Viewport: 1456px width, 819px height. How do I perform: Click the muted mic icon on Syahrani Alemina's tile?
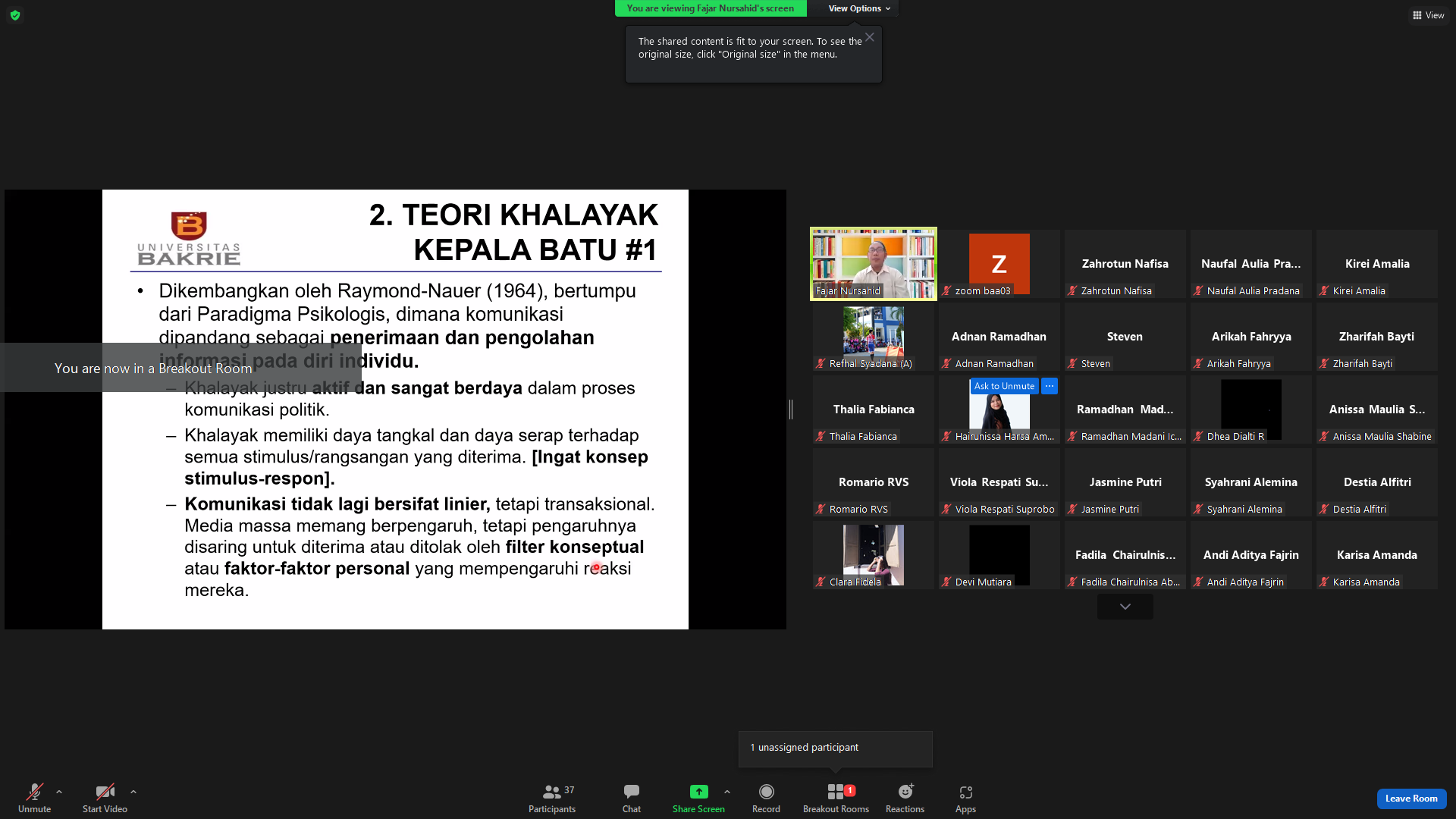coord(1198,510)
